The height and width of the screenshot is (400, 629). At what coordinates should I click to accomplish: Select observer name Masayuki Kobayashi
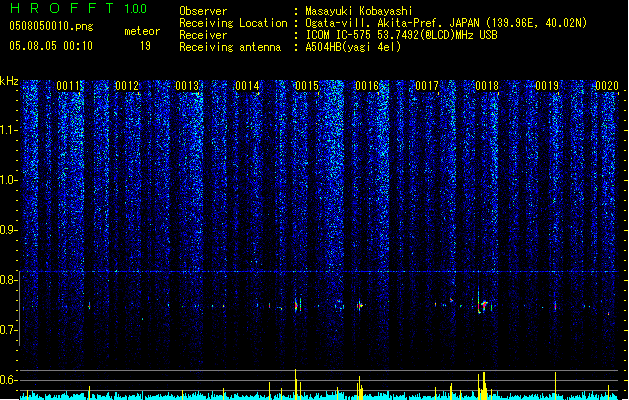(359, 11)
